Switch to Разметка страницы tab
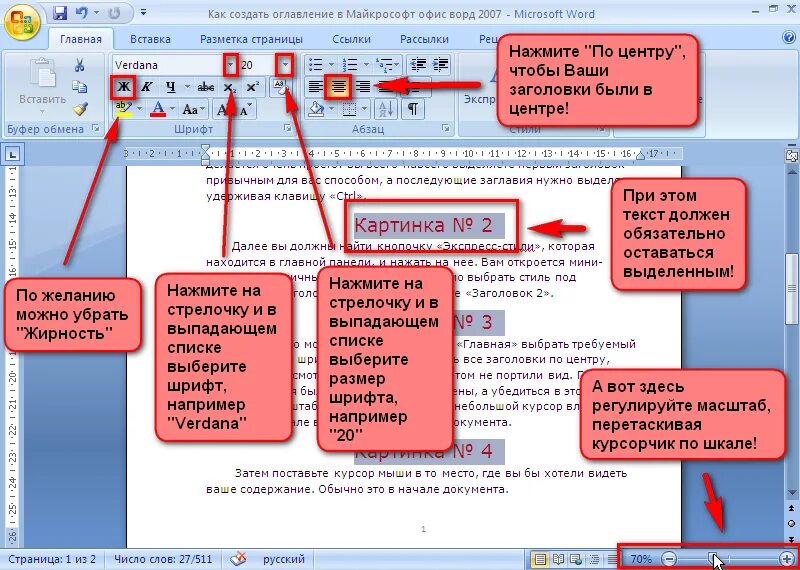Screen dimensions: 800x570 (251, 39)
